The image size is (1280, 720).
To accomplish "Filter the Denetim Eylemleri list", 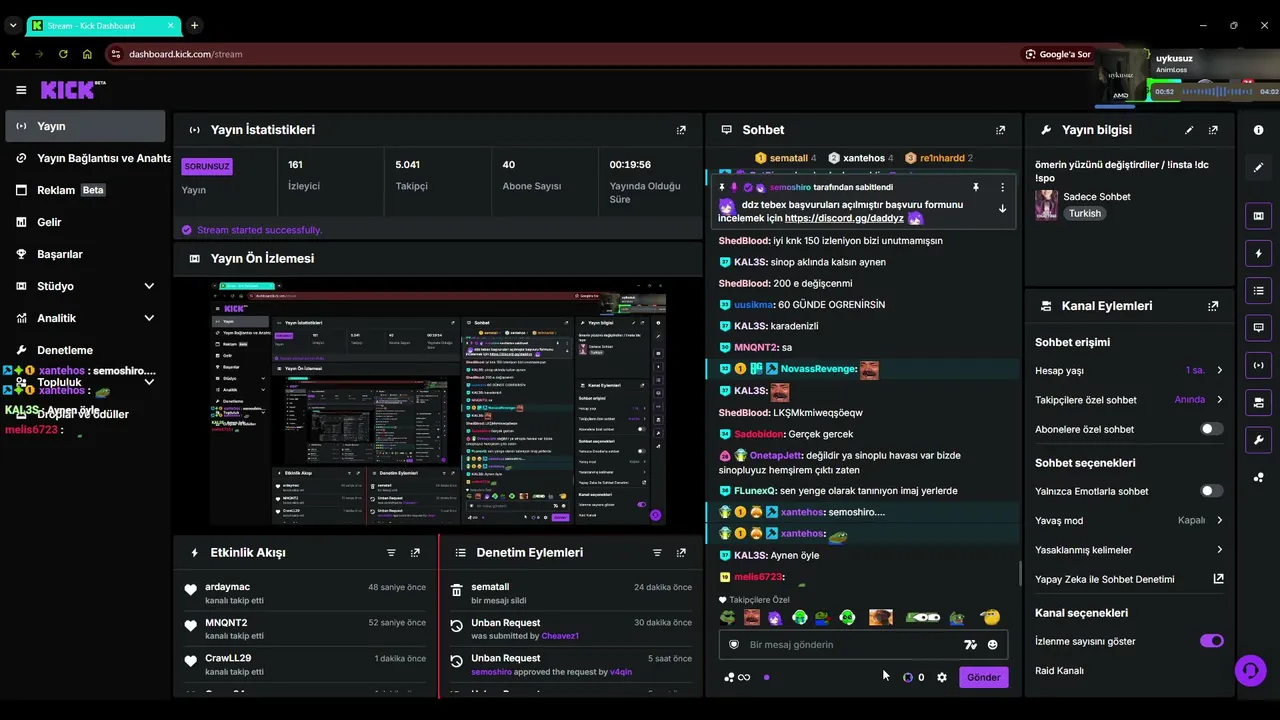I will coord(657,552).
